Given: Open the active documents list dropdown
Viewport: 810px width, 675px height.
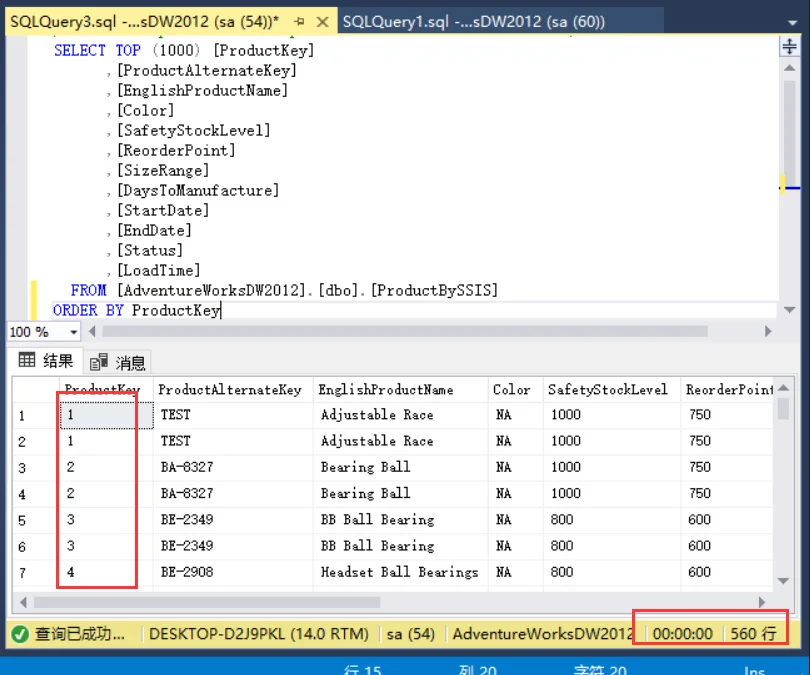Looking at the screenshot, I should click(x=792, y=23).
